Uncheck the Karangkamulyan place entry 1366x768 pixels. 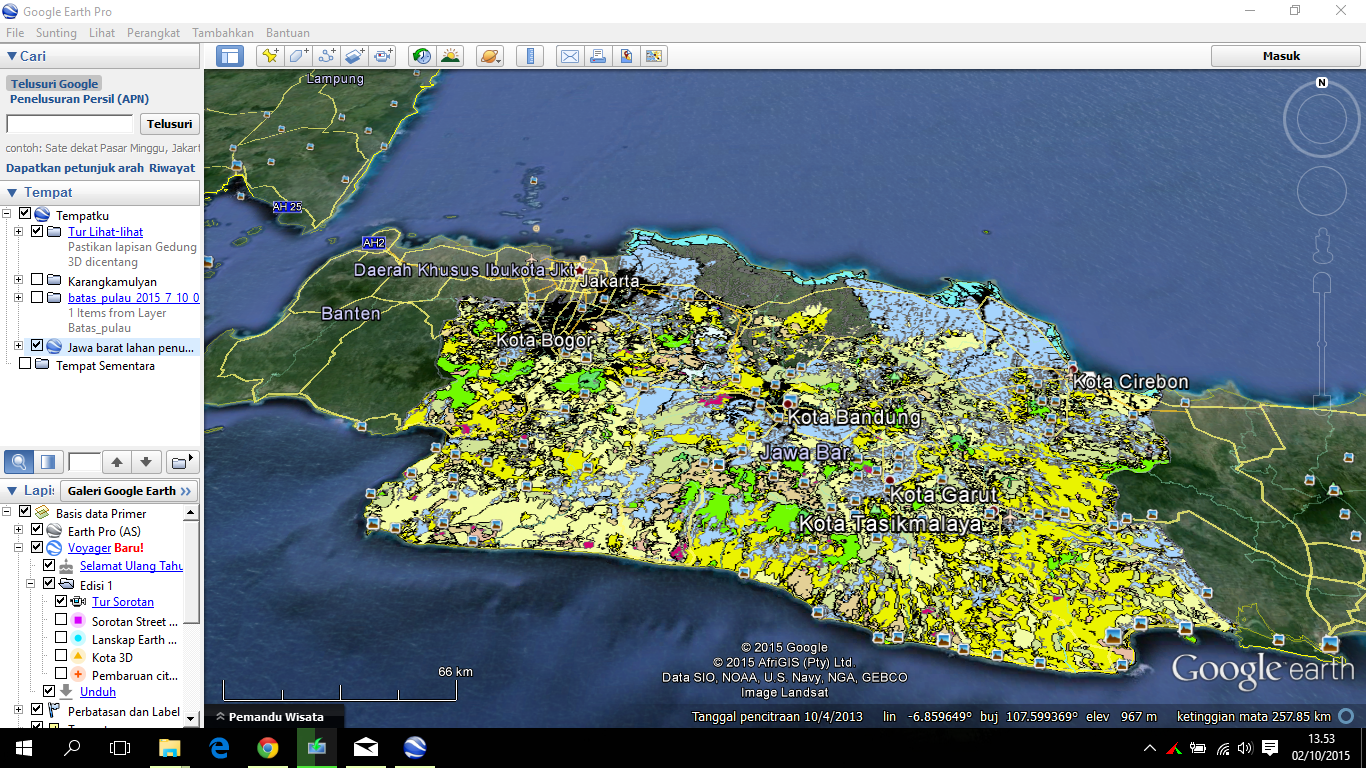[39, 280]
